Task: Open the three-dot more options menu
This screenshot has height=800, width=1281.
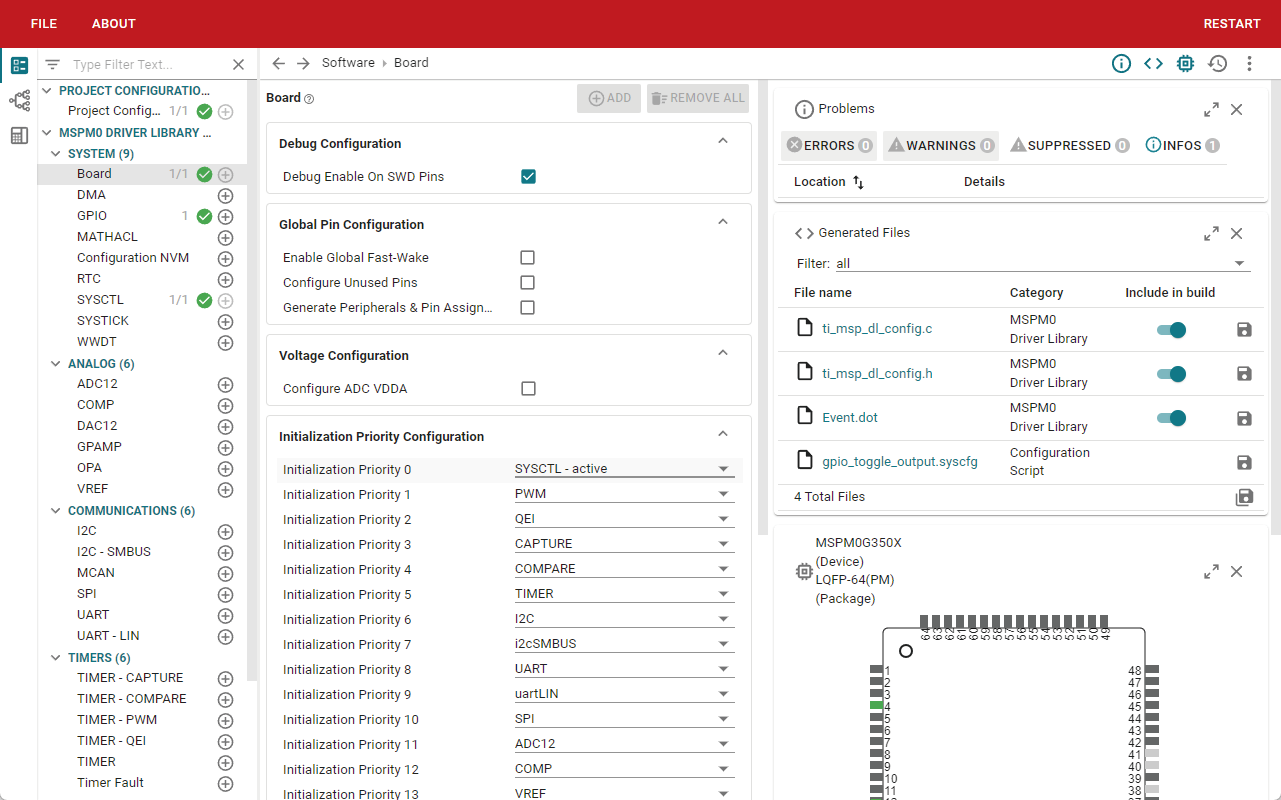Action: coord(1249,63)
